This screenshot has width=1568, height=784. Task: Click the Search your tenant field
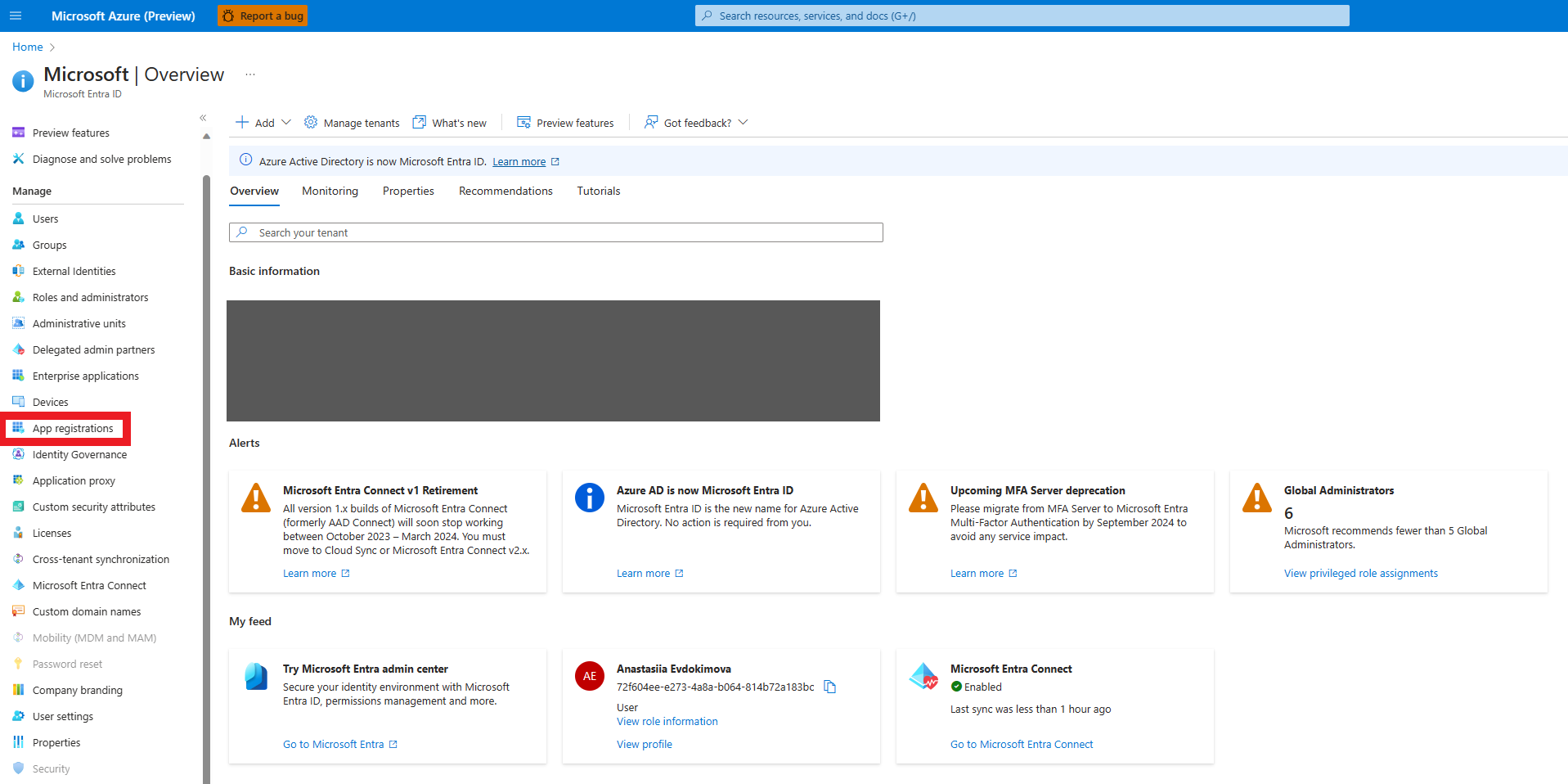pos(556,232)
